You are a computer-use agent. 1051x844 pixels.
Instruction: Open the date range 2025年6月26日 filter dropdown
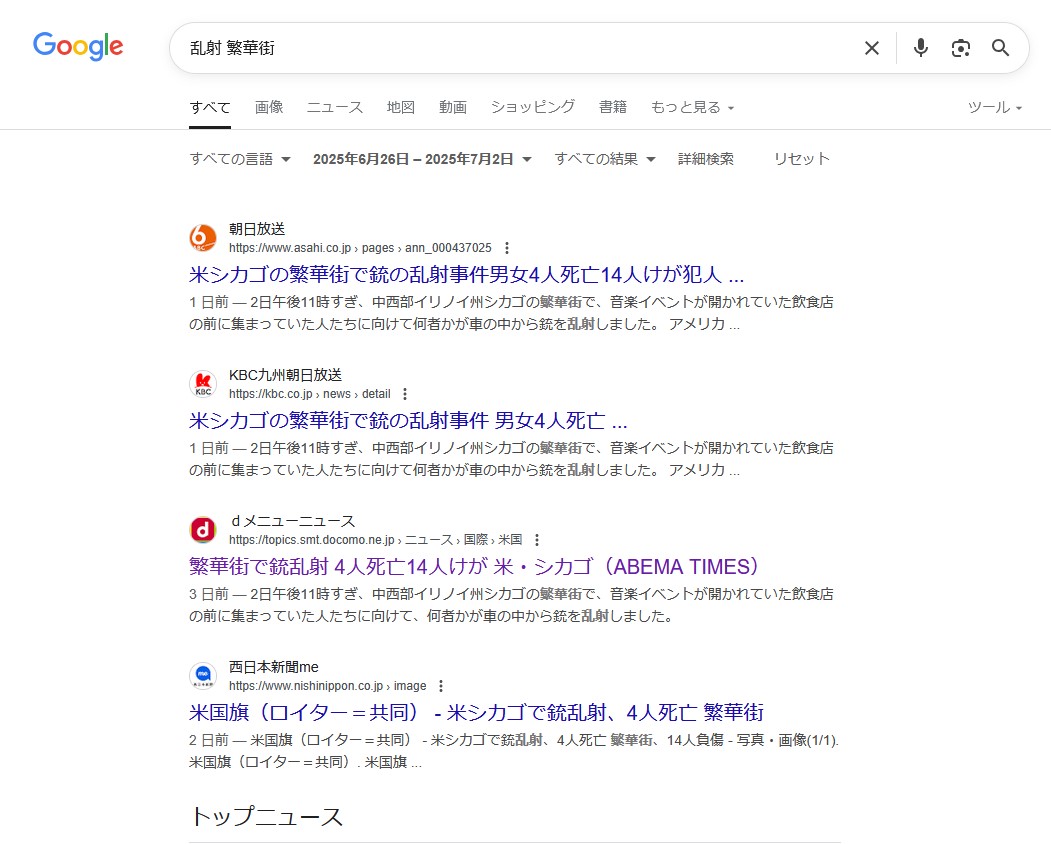point(422,159)
